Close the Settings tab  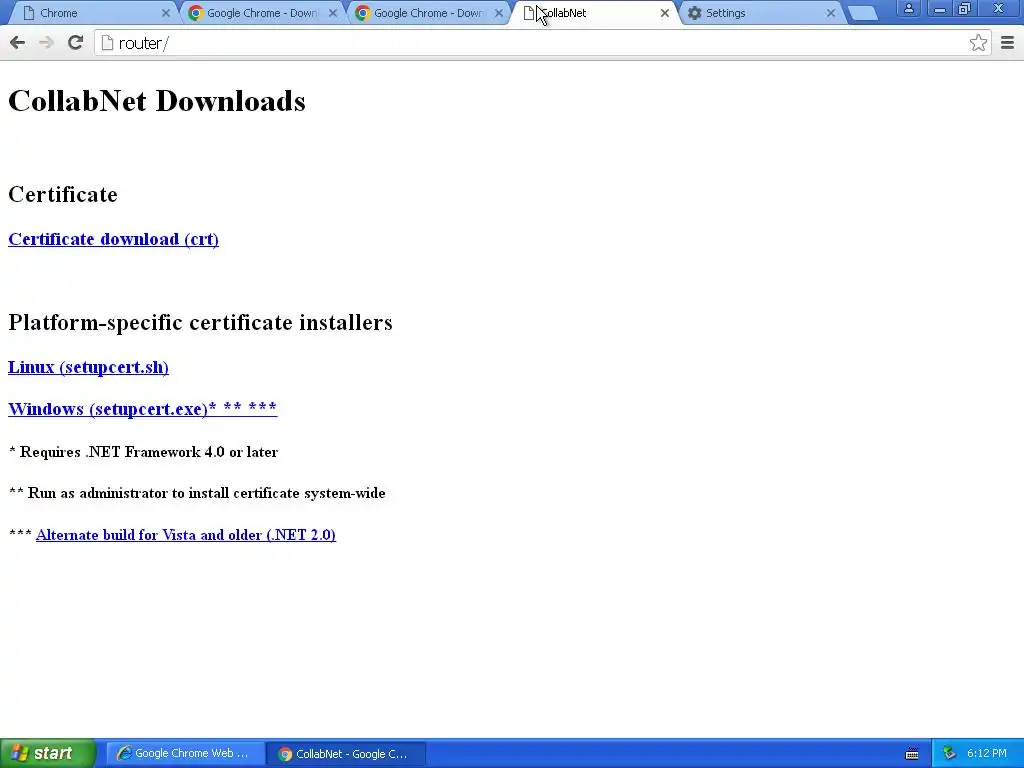click(831, 13)
